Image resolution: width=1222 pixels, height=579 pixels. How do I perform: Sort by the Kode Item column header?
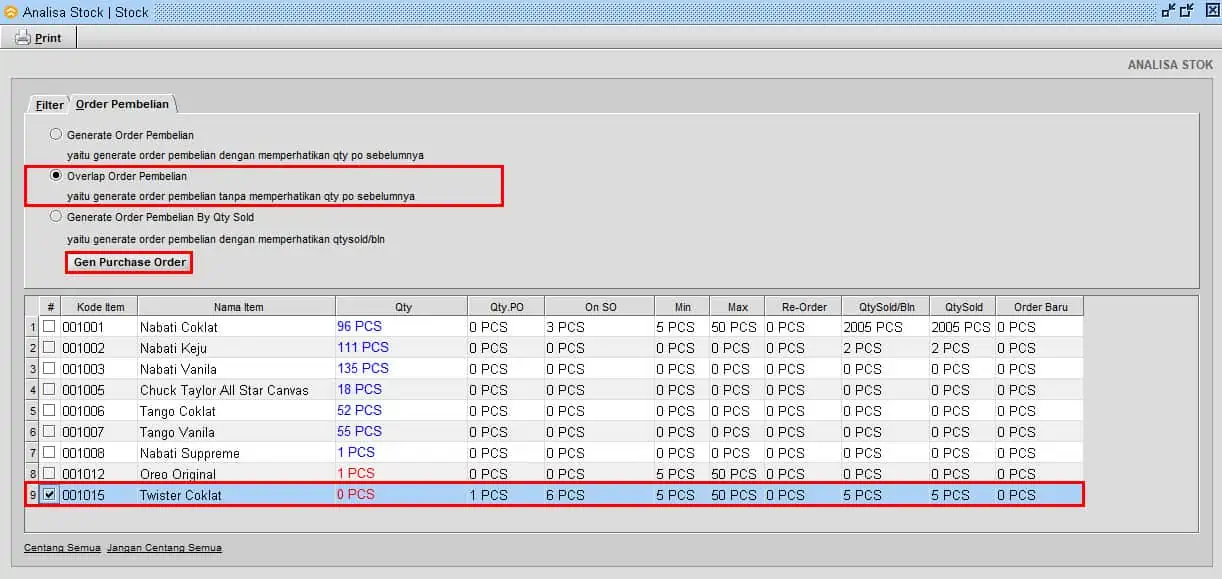coord(100,307)
